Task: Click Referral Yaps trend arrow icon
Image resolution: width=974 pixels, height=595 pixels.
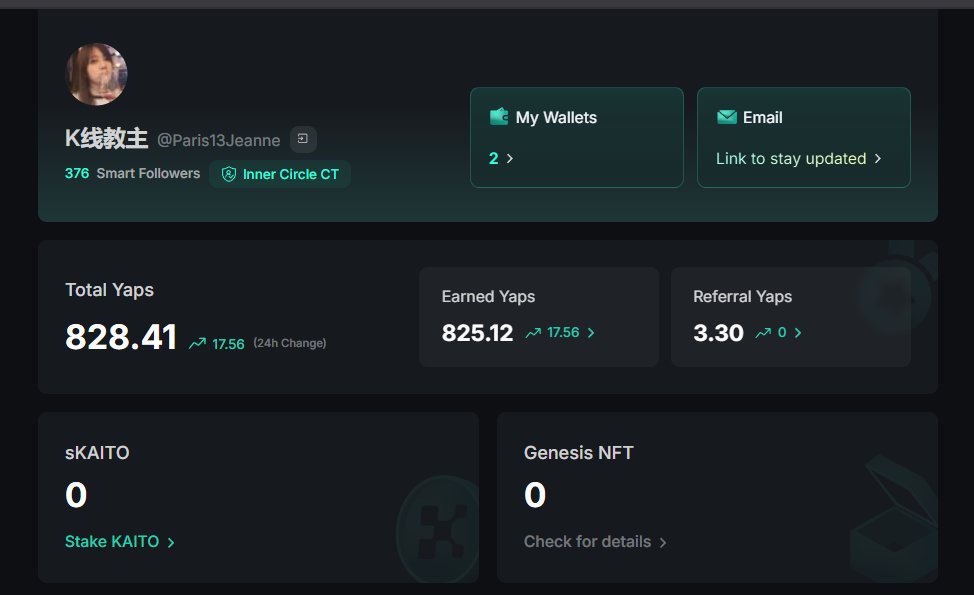Action: [x=763, y=334]
